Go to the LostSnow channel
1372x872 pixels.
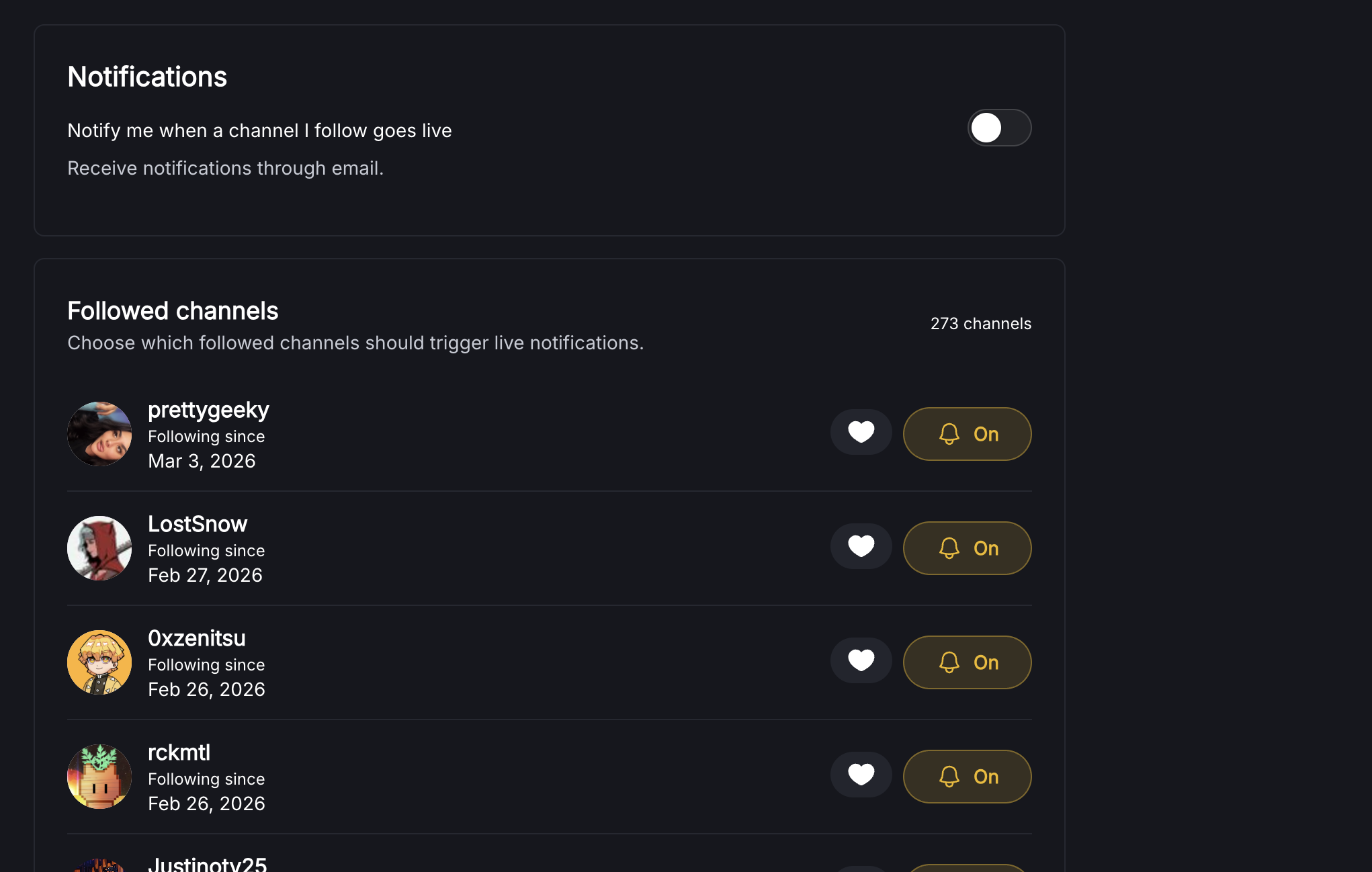[x=198, y=524]
